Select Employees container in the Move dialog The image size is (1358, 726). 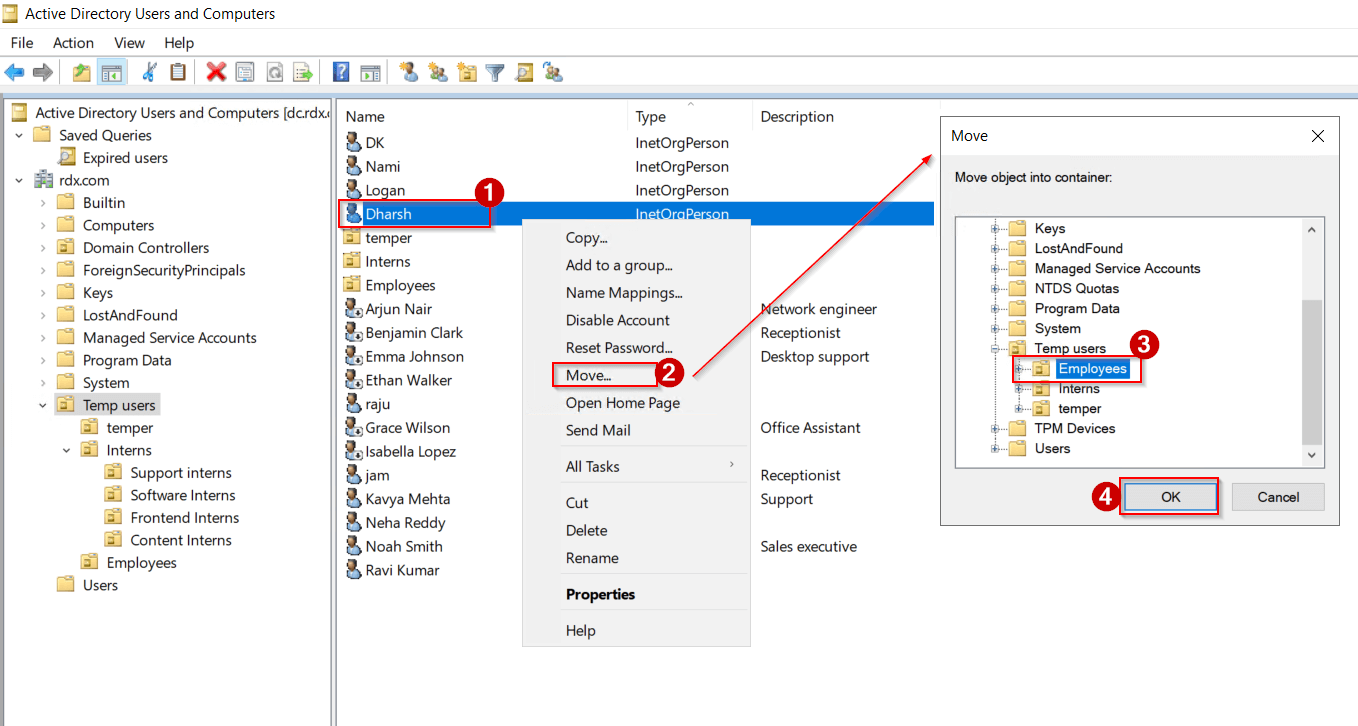point(1091,368)
